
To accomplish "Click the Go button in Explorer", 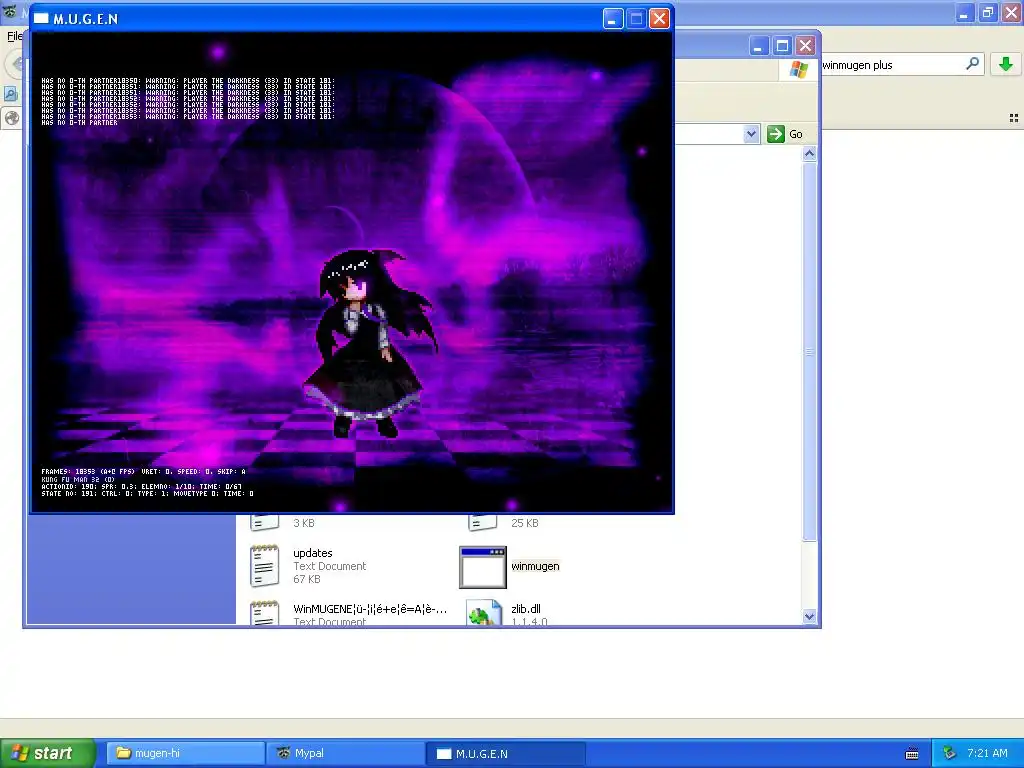I will pyautogui.click(x=786, y=134).
